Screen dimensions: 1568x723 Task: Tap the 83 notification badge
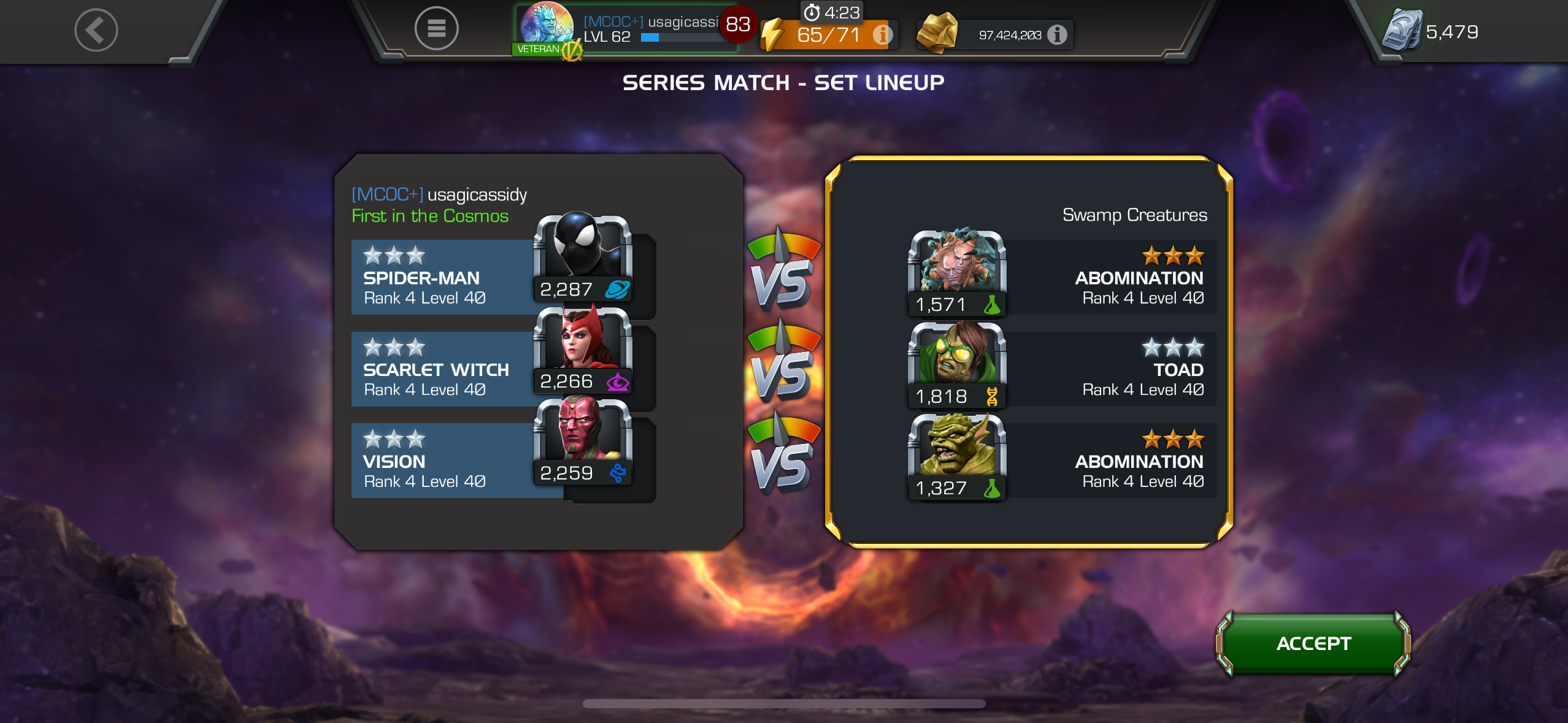pos(738,25)
